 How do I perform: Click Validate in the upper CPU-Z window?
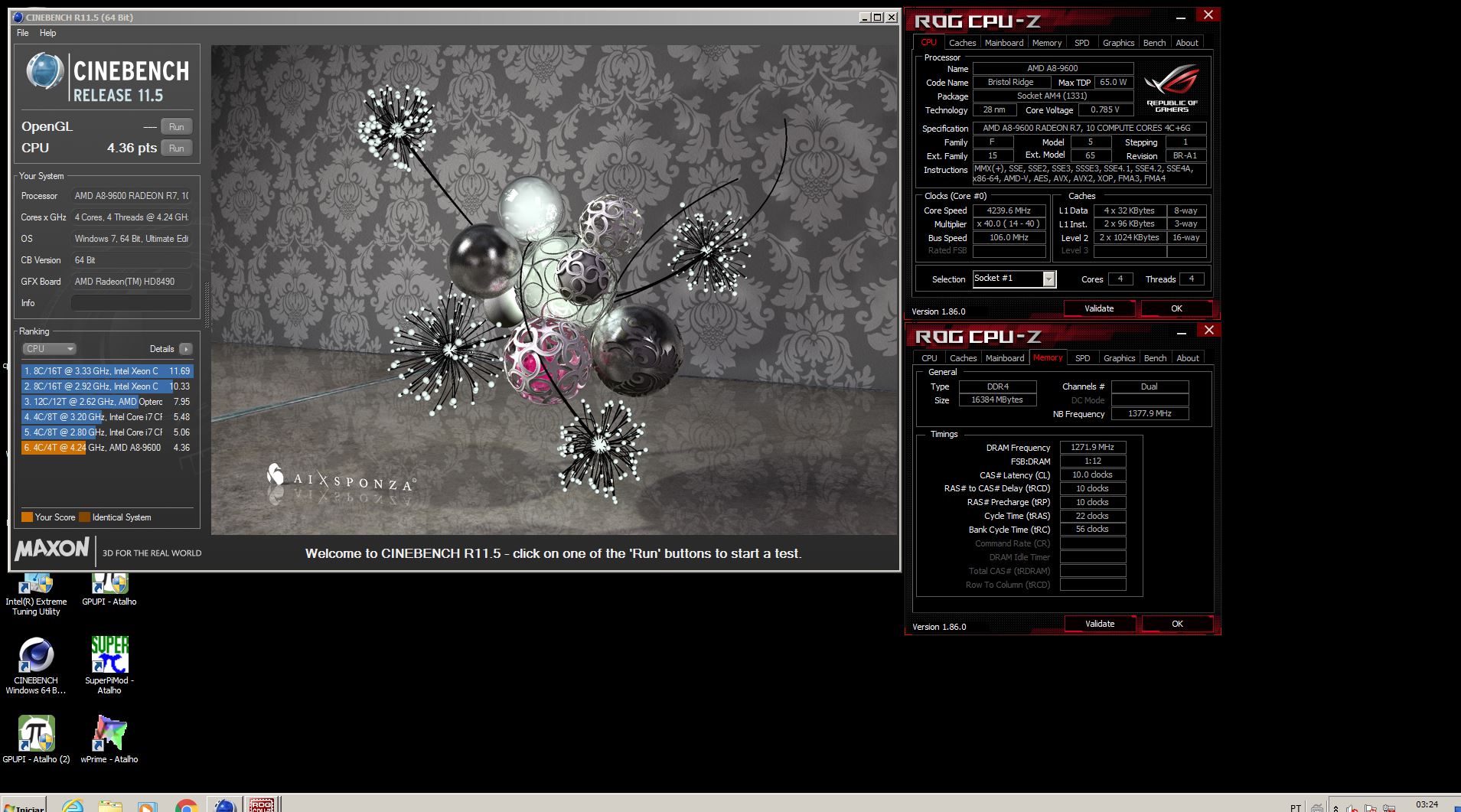coord(1099,308)
